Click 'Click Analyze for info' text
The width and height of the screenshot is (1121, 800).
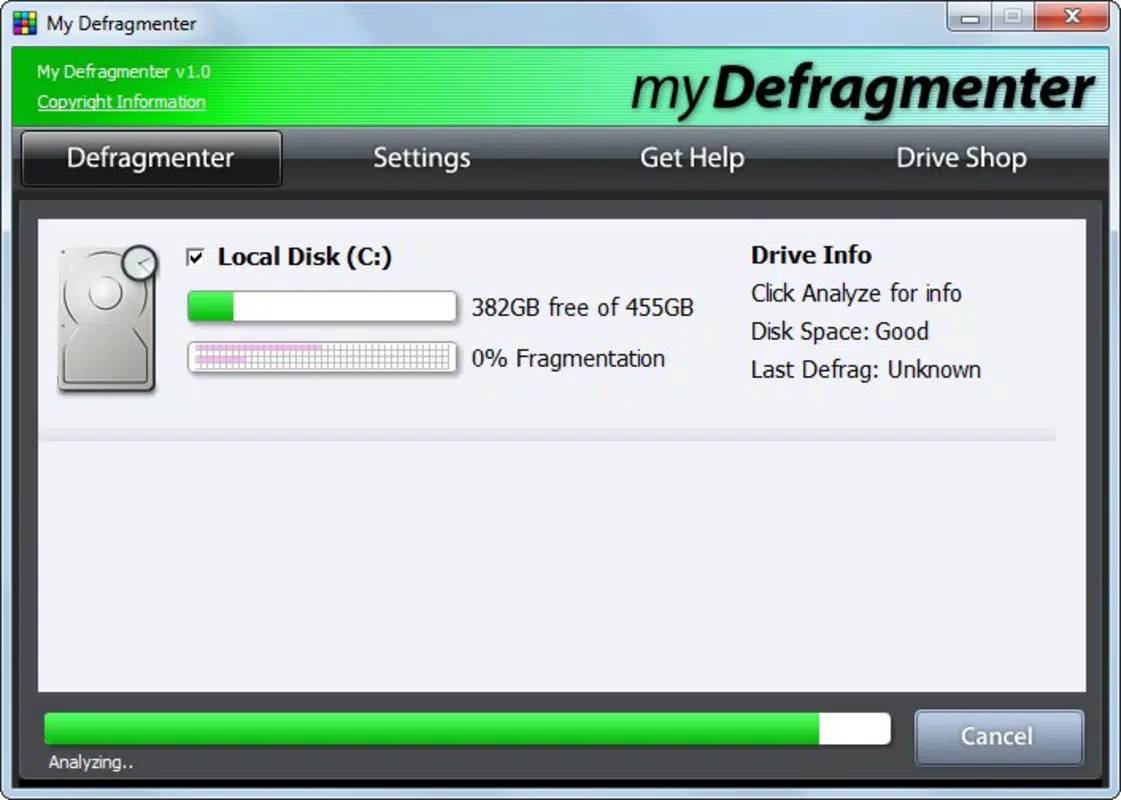coord(856,294)
